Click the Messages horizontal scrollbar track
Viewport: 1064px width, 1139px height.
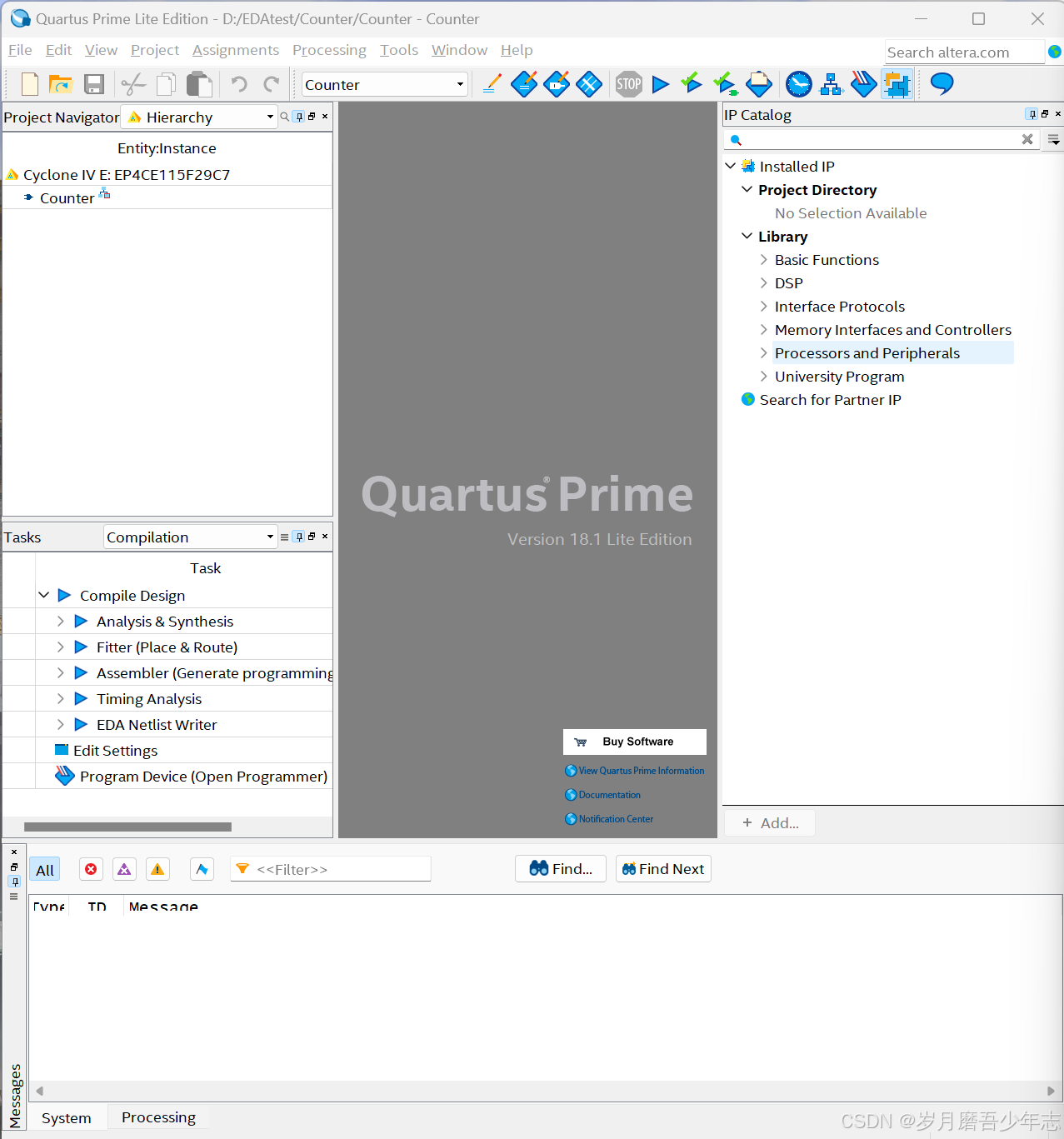pyautogui.click(x=545, y=1091)
